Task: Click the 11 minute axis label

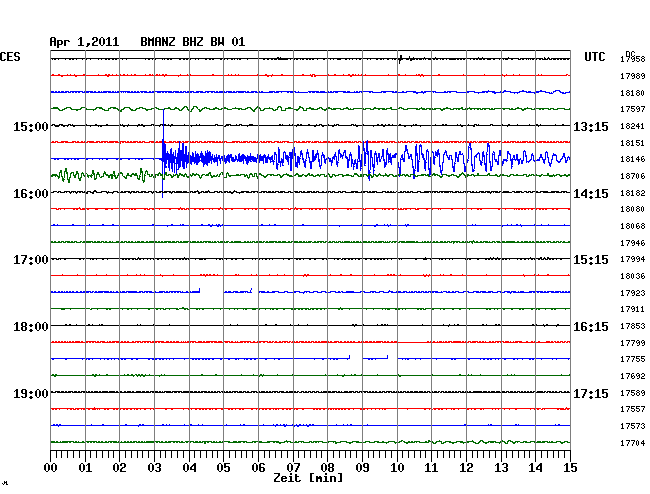Action: click(431, 468)
